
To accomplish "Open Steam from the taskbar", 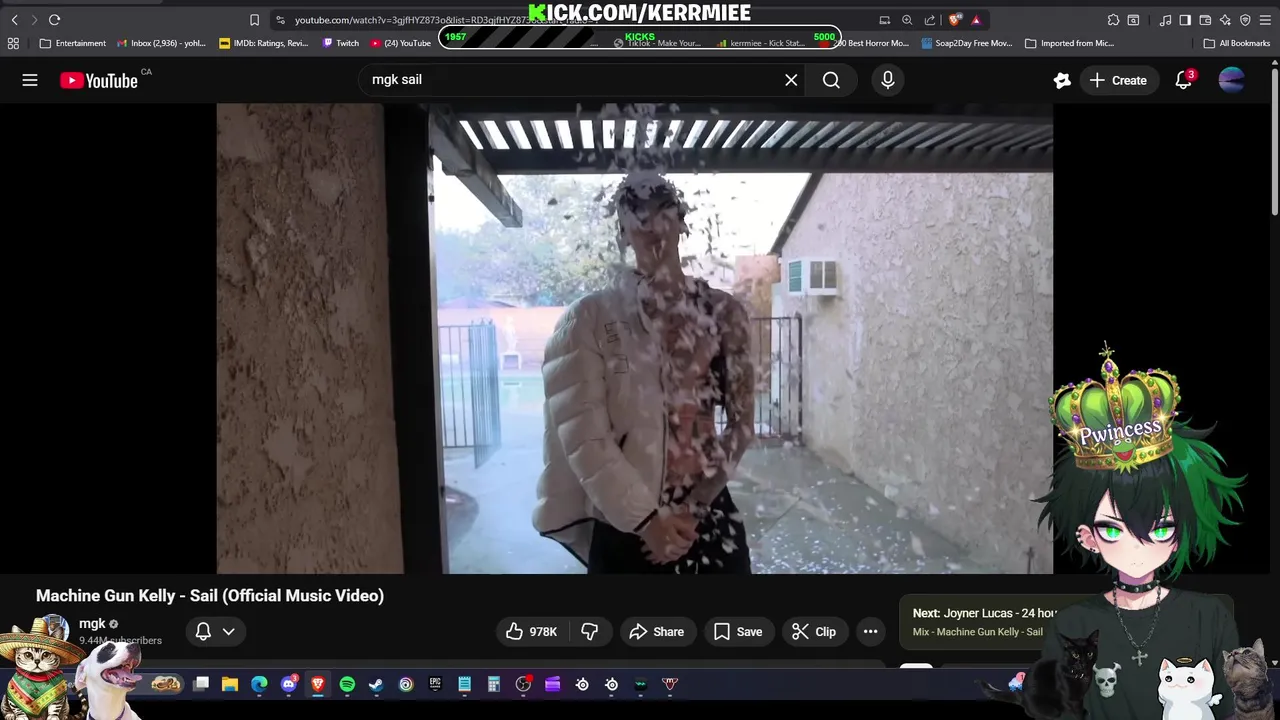I will [376, 684].
